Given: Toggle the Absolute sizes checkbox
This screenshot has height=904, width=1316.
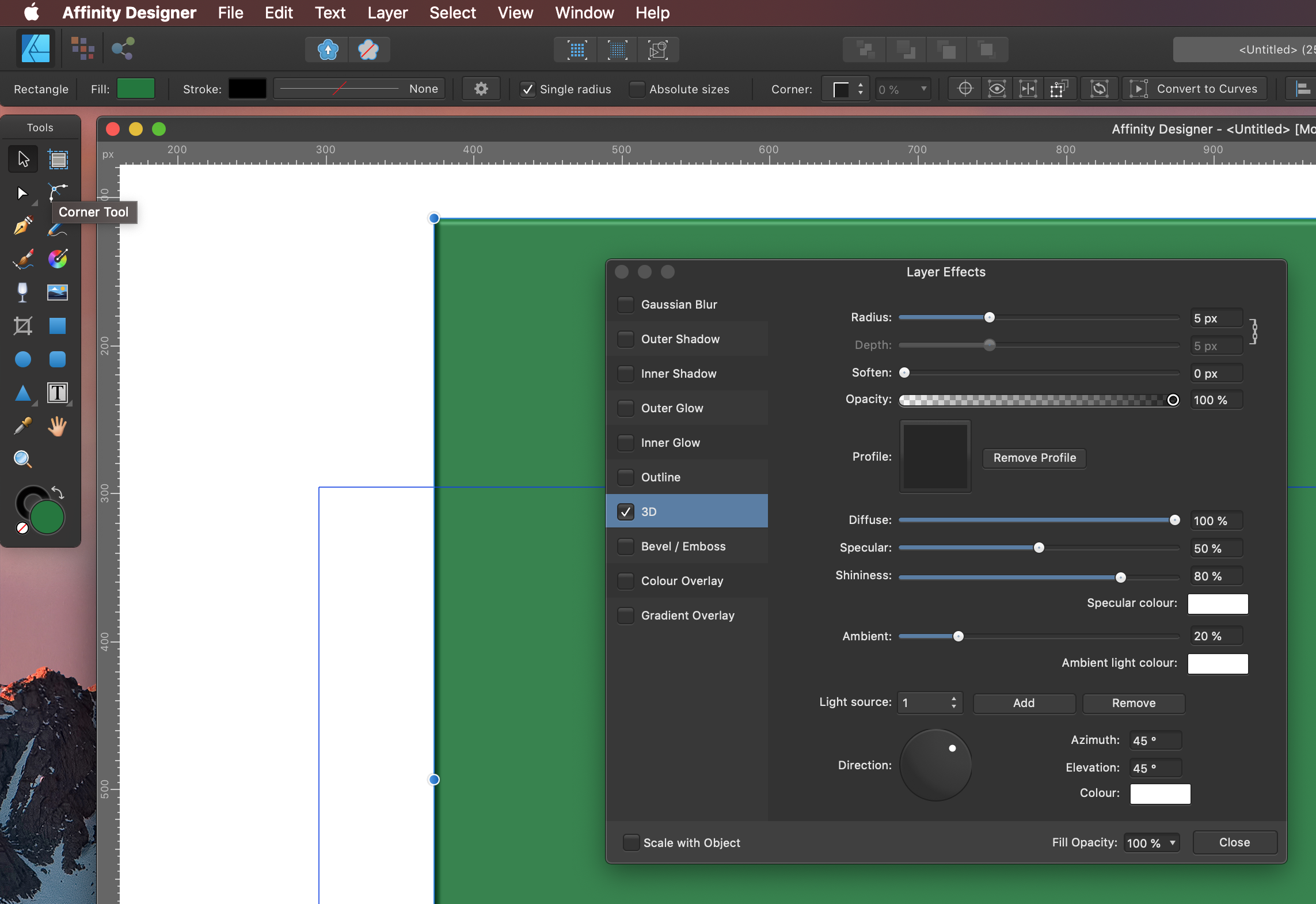Looking at the screenshot, I should point(637,89).
